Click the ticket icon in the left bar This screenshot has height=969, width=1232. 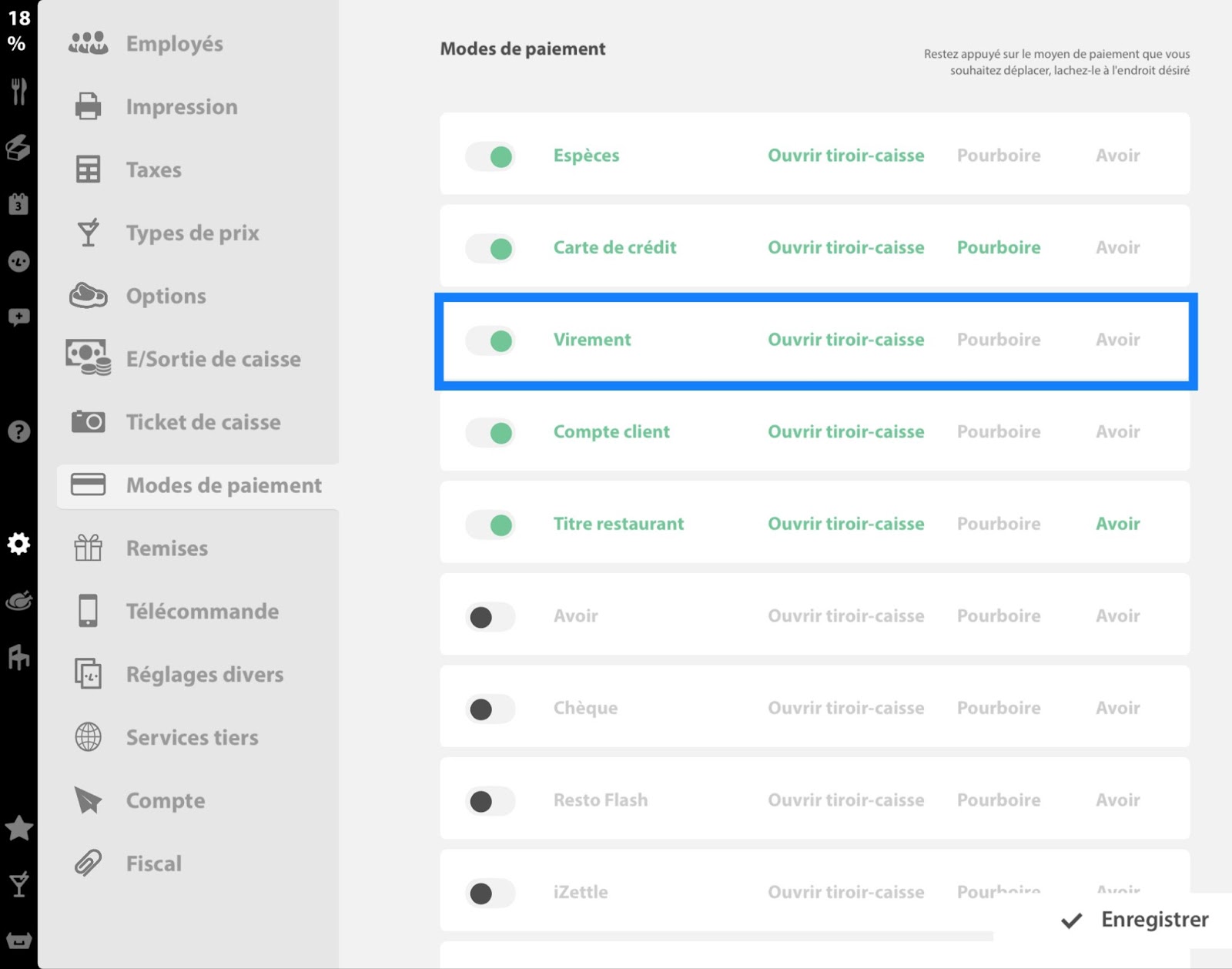pos(18,147)
